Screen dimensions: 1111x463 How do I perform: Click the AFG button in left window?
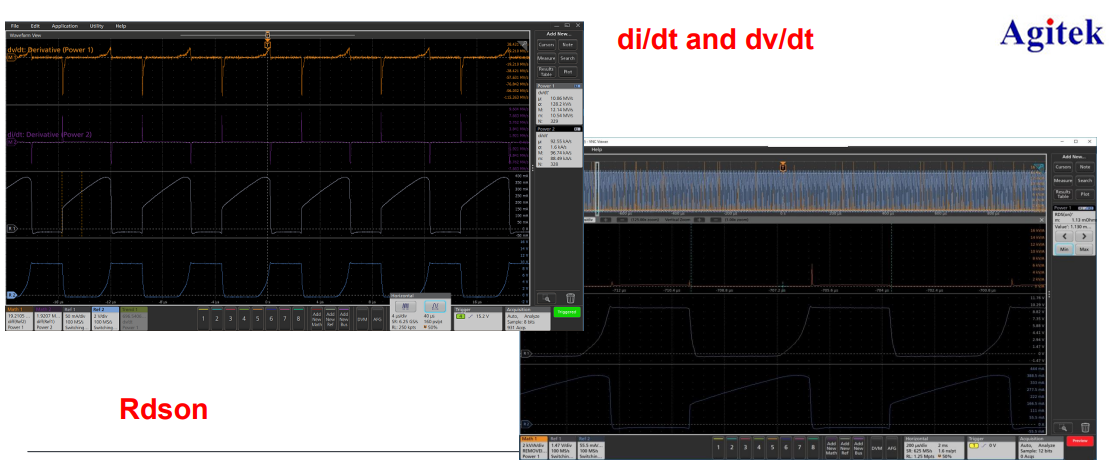pyautogui.click(x=377, y=319)
